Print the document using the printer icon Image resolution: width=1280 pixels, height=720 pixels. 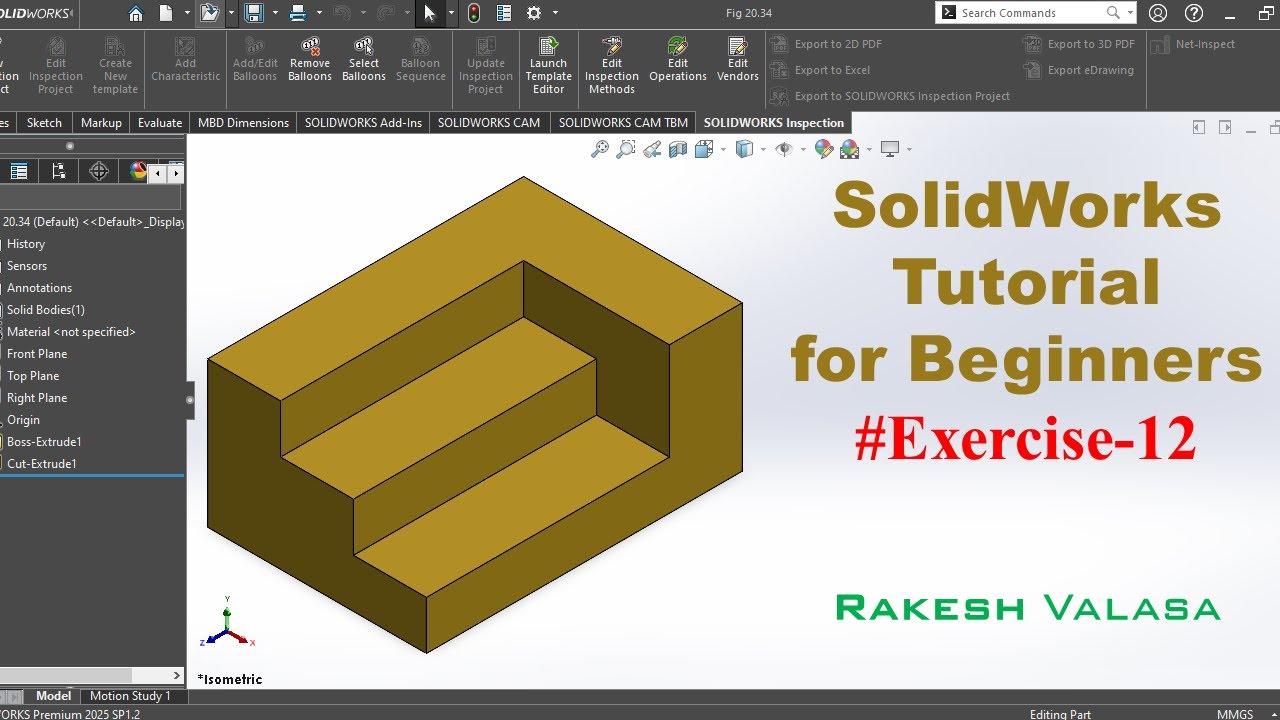[298, 13]
